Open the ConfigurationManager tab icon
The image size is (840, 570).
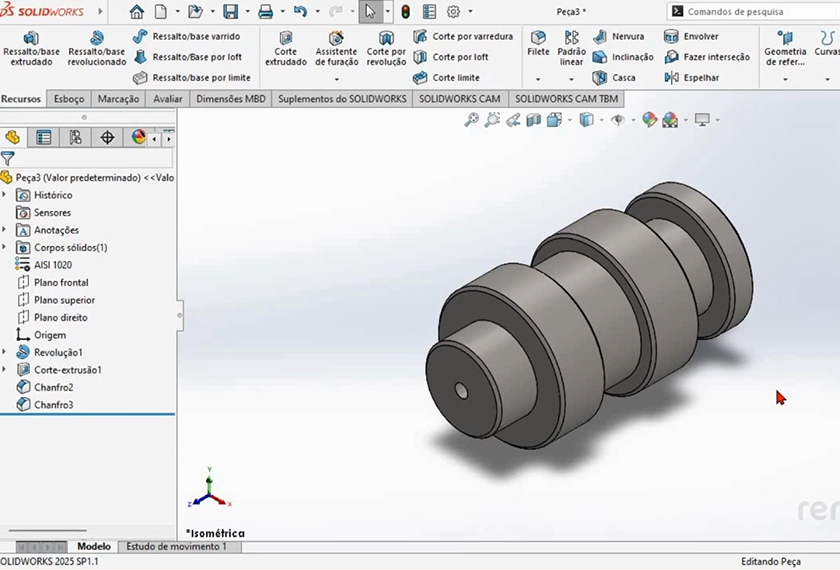coord(75,138)
